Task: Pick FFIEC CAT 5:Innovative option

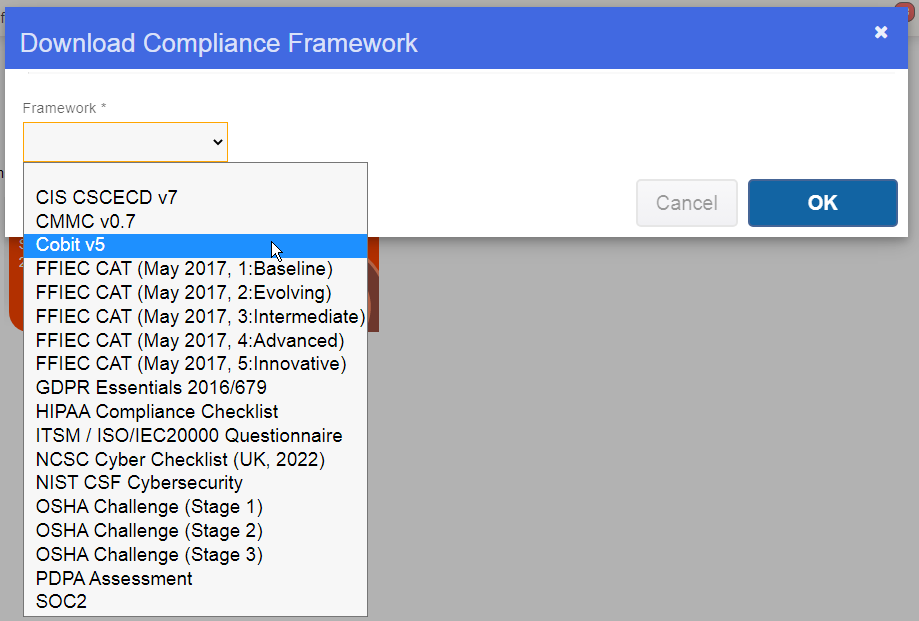Action: [x=195, y=364]
